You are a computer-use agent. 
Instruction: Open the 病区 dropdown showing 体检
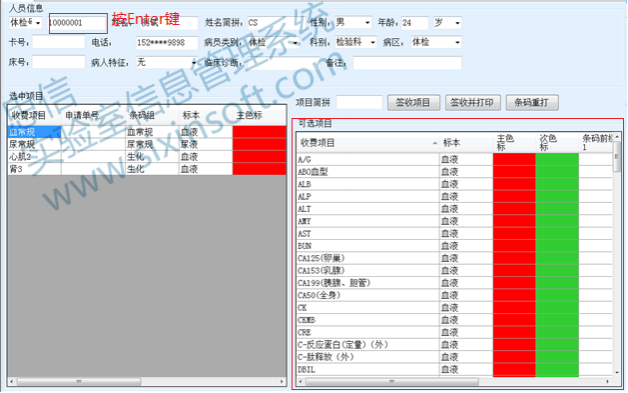tap(457, 42)
